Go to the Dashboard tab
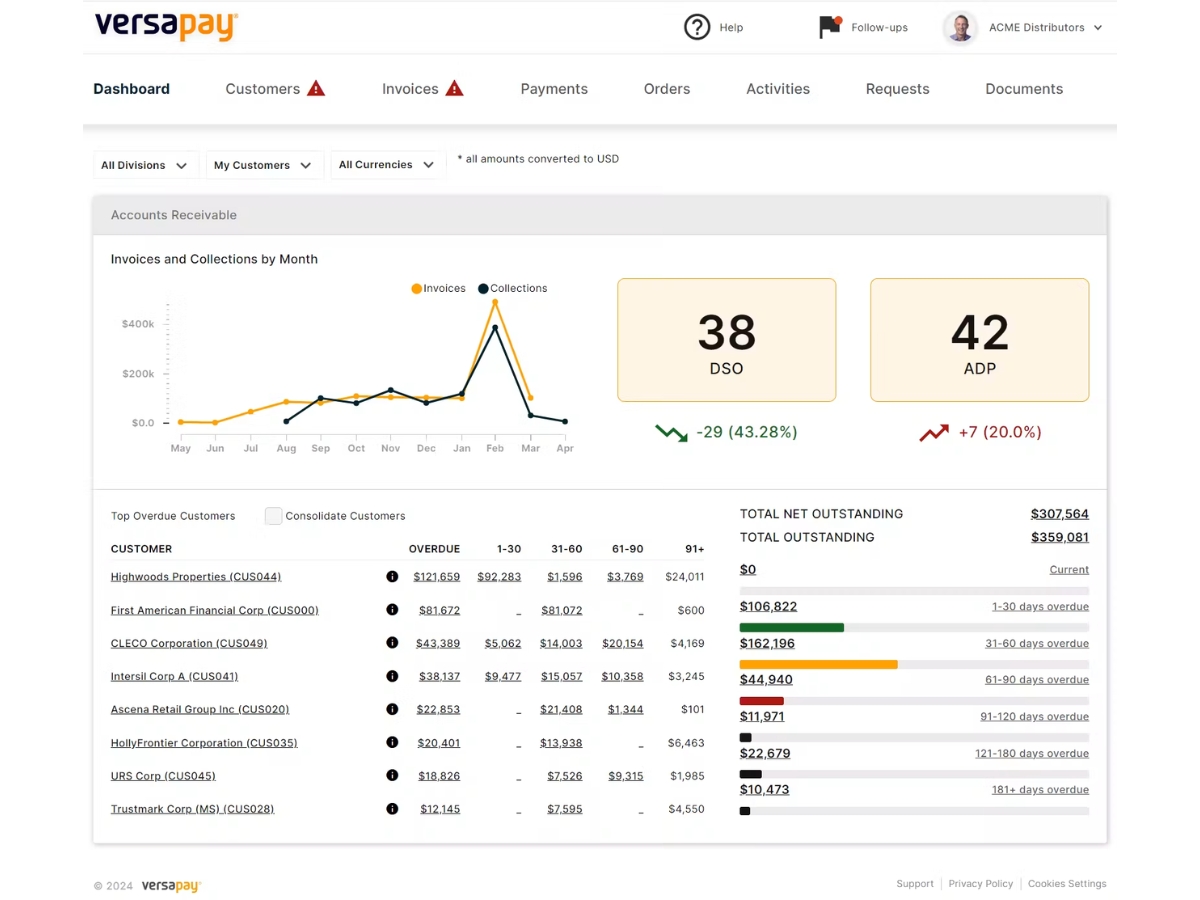 pyautogui.click(x=131, y=88)
